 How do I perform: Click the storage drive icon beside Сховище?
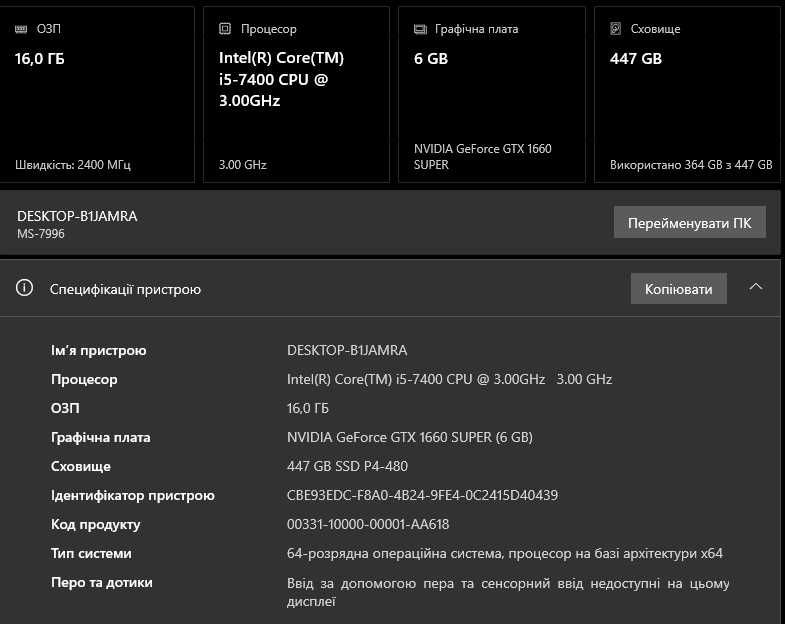click(616, 29)
